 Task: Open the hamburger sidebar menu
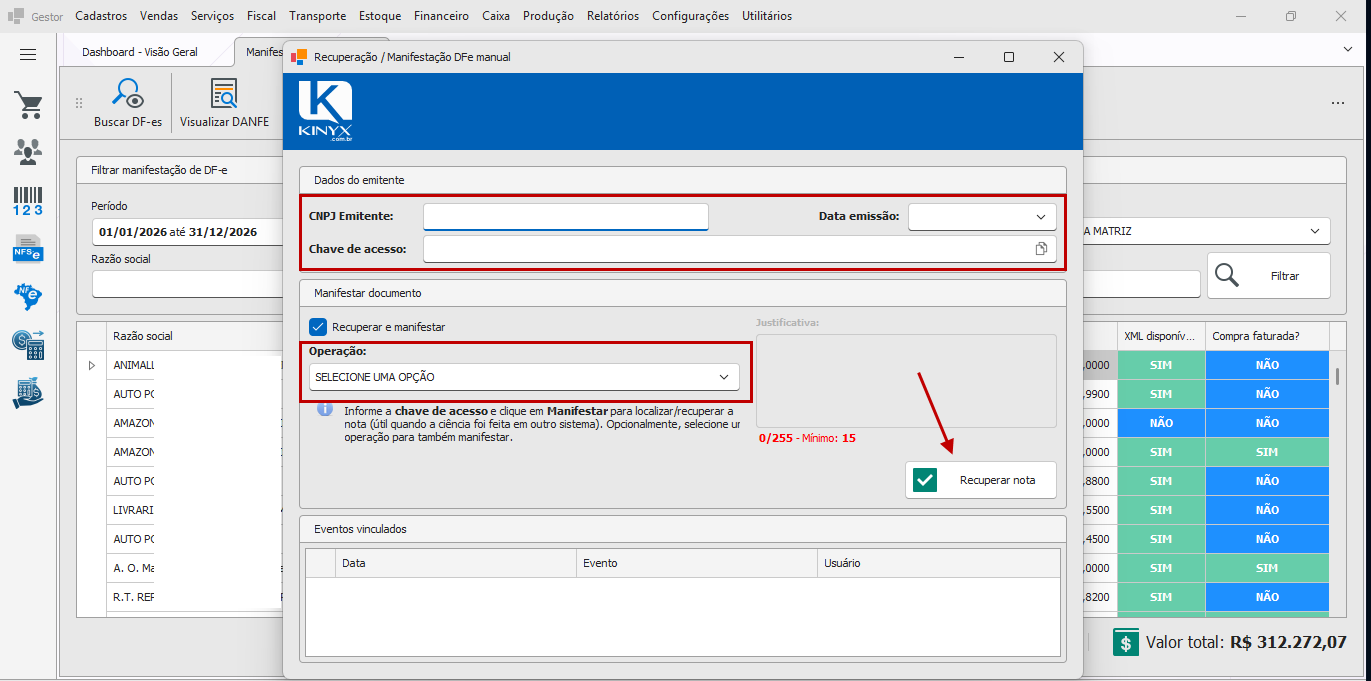(28, 55)
